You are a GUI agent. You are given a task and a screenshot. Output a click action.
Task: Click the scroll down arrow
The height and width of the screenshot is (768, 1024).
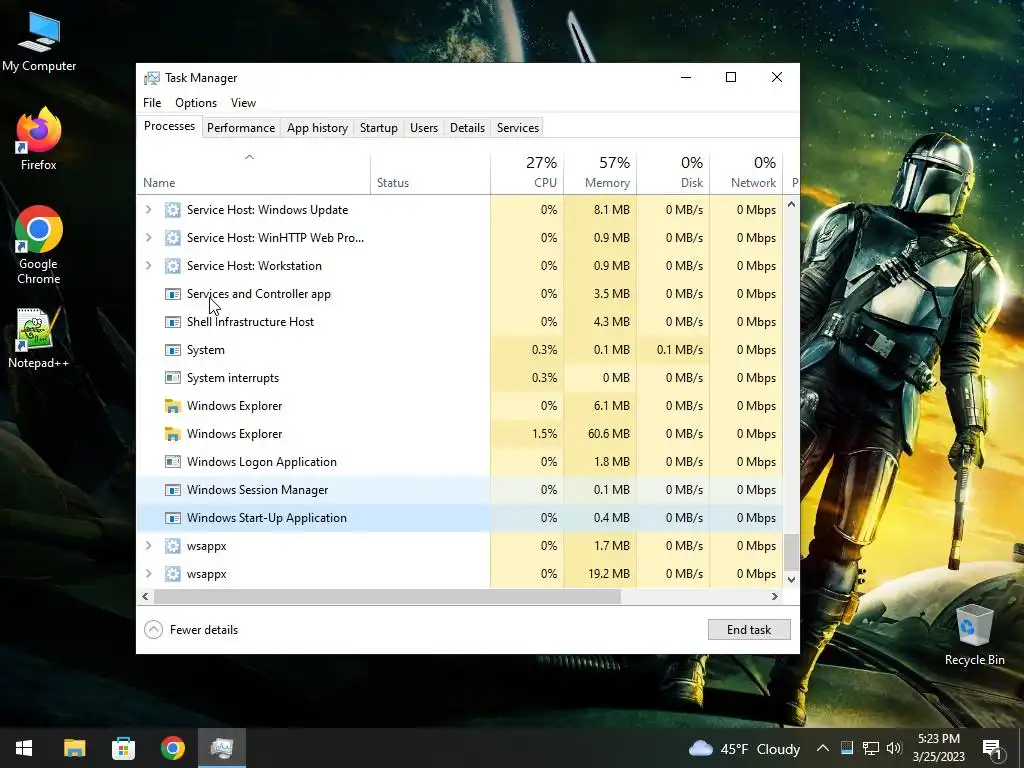tap(792, 579)
